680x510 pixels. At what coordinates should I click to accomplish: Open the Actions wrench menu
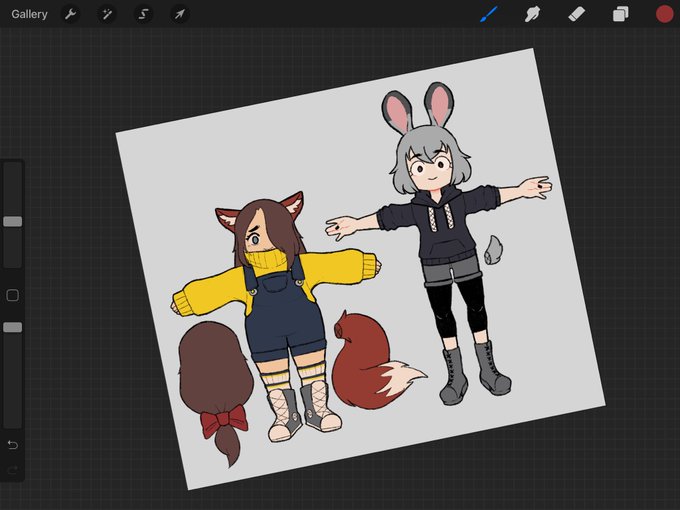click(70, 14)
